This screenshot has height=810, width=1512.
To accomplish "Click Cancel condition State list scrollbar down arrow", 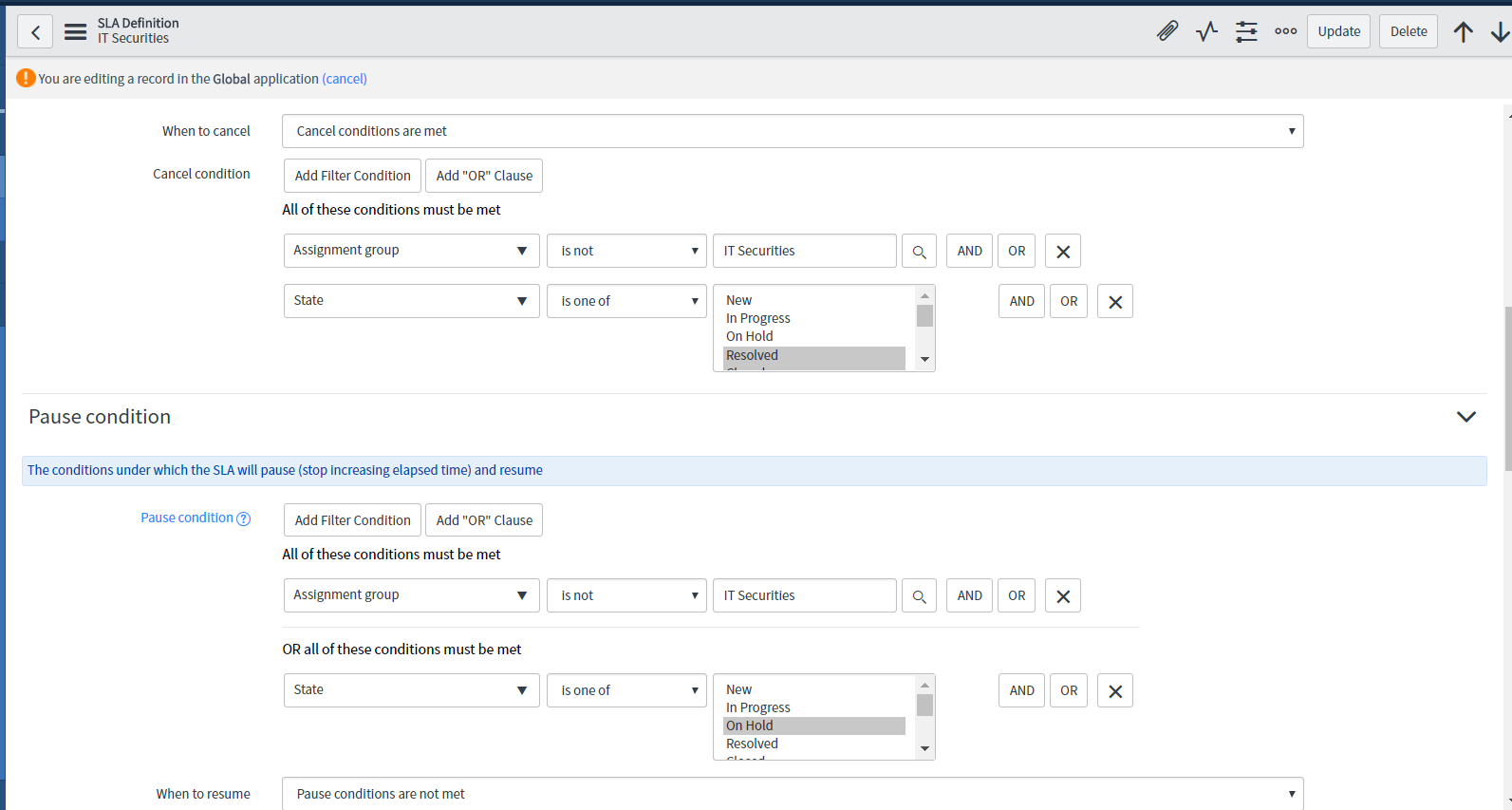I will [924, 360].
